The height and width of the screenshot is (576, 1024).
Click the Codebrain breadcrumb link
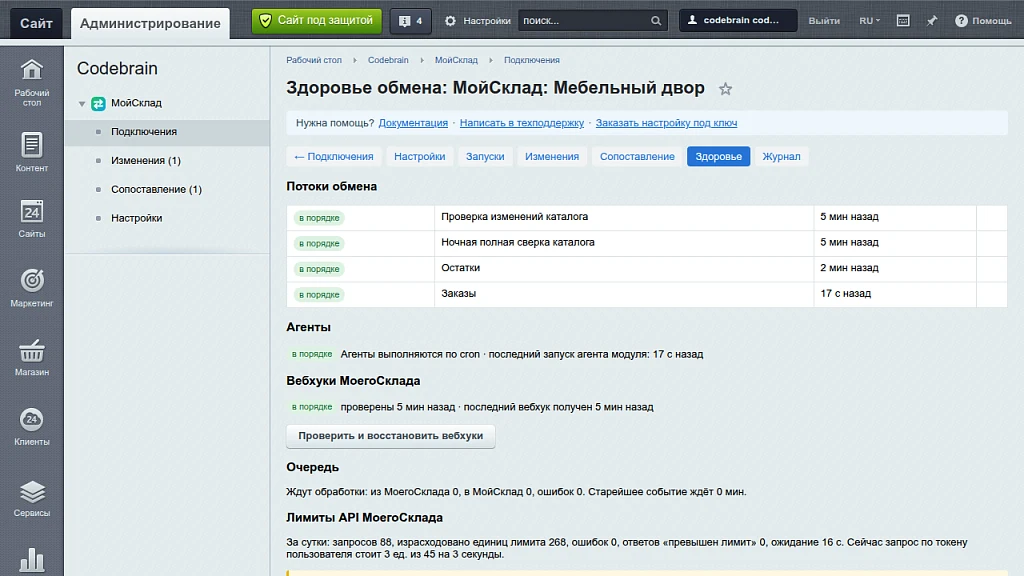pyautogui.click(x=388, y=60)
